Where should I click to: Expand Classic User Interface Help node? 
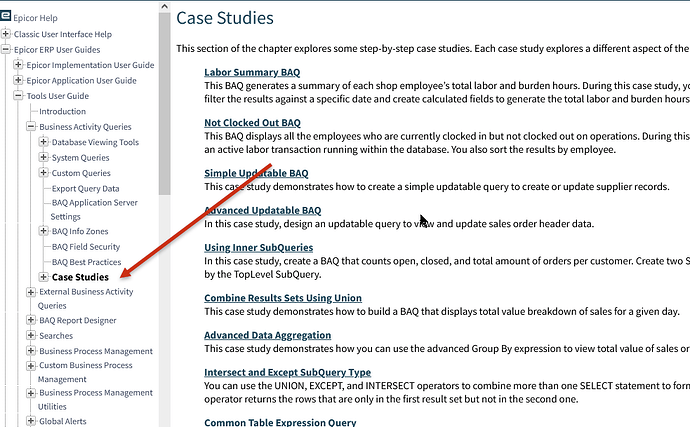click(6, 33)
